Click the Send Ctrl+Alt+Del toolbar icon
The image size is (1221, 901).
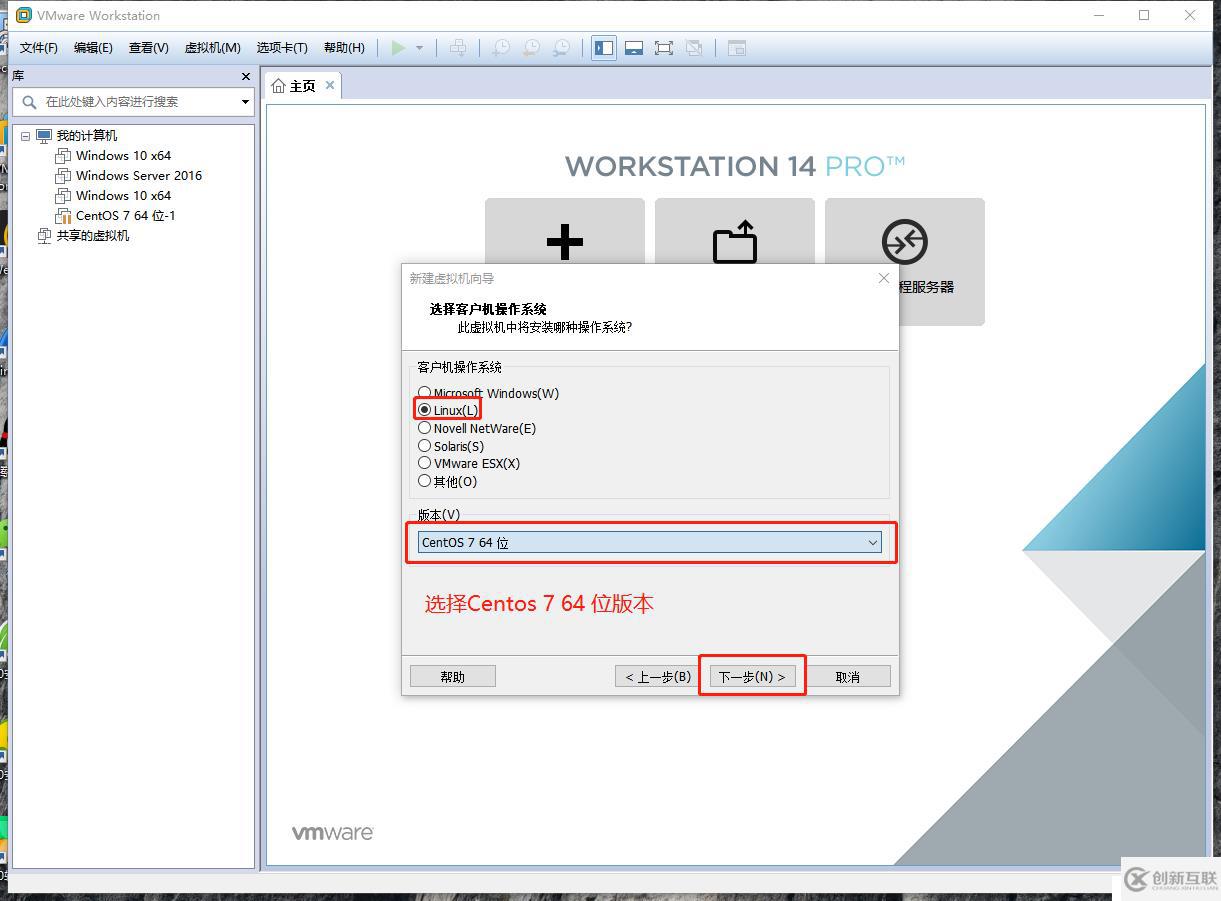click(x=457, y=48)
